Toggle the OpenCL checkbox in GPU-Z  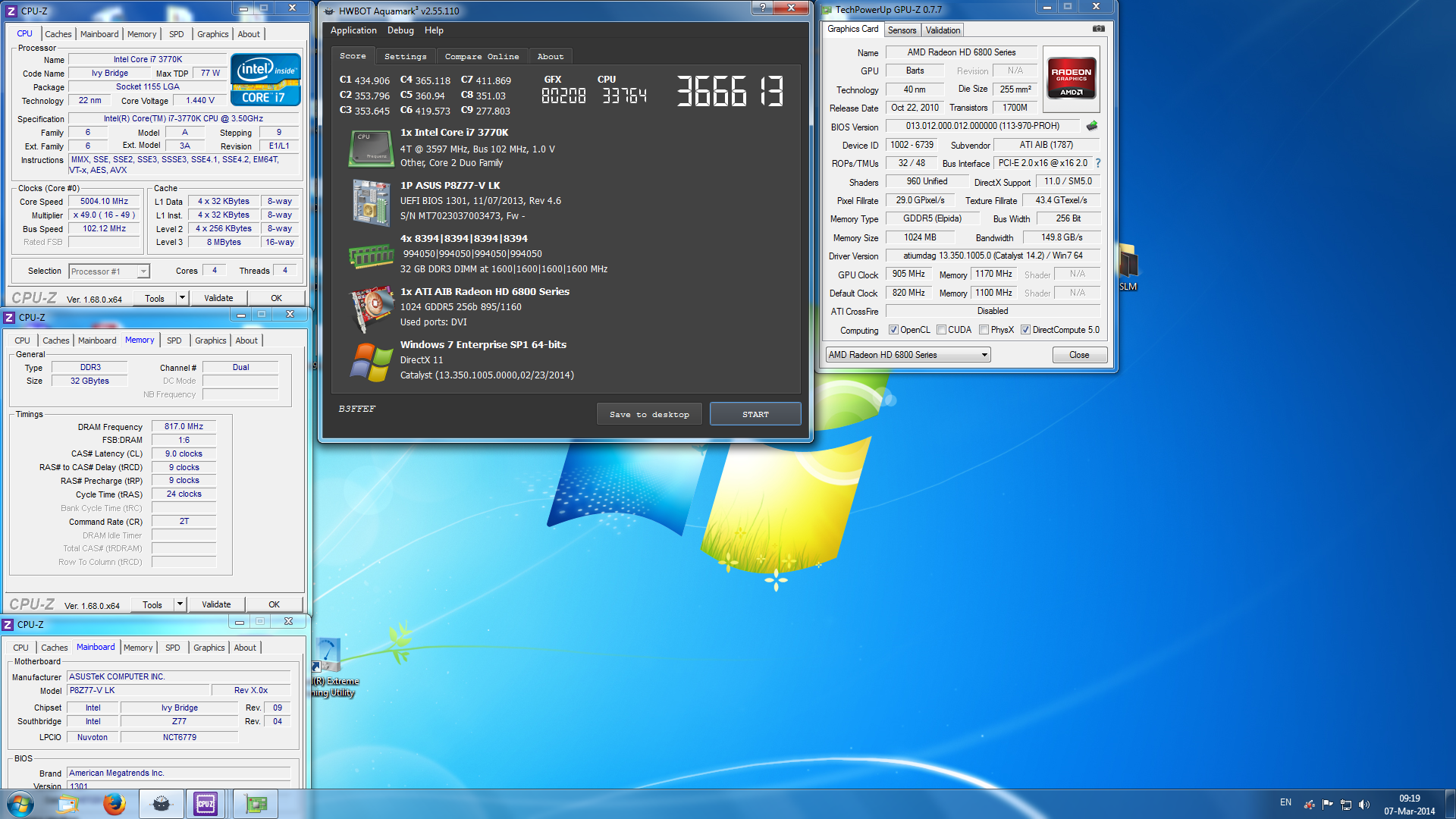click(x=893, y=330)
